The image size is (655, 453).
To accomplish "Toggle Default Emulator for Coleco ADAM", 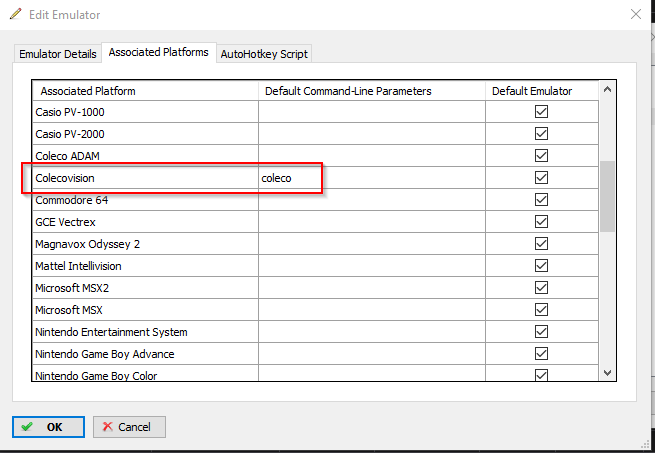I will point(541,155).
